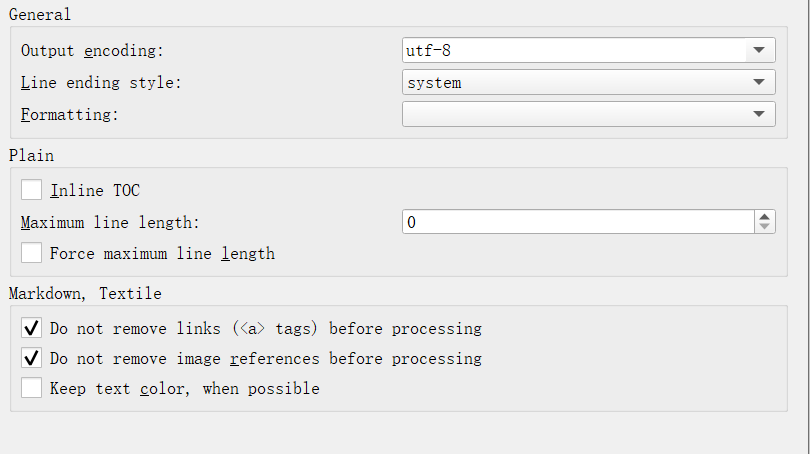
Task: Enable Keep text color, when possible
Action: coord(32,388)
